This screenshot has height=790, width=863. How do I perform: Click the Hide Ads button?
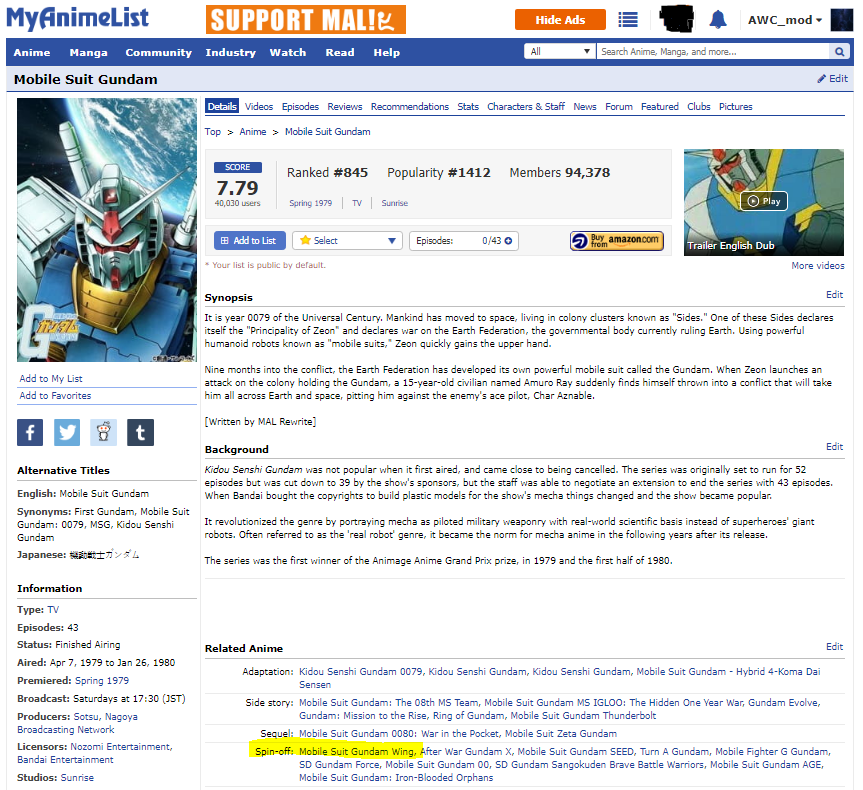click(x=560, y=20)
